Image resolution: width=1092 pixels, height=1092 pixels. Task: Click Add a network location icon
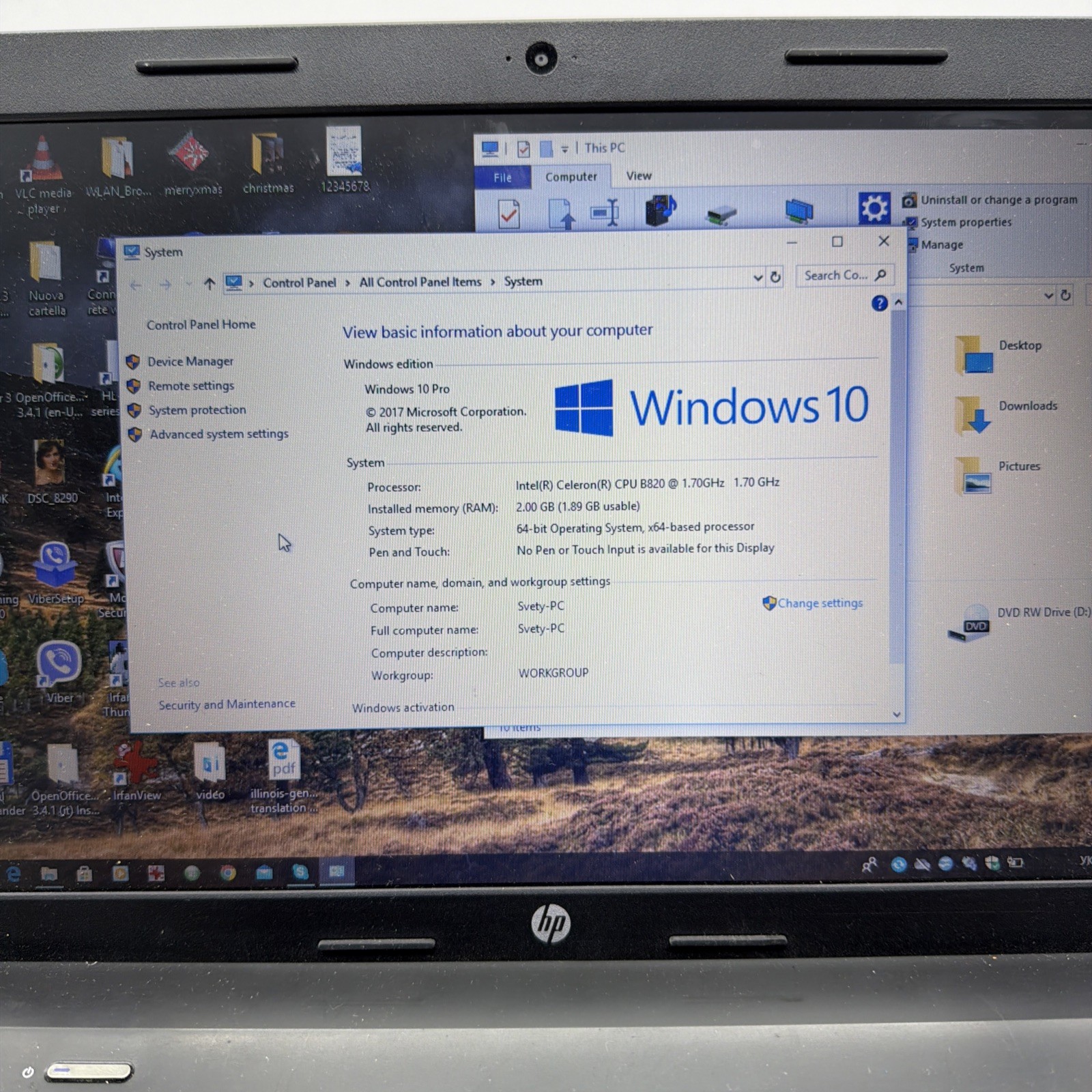(x=799, y=211)
